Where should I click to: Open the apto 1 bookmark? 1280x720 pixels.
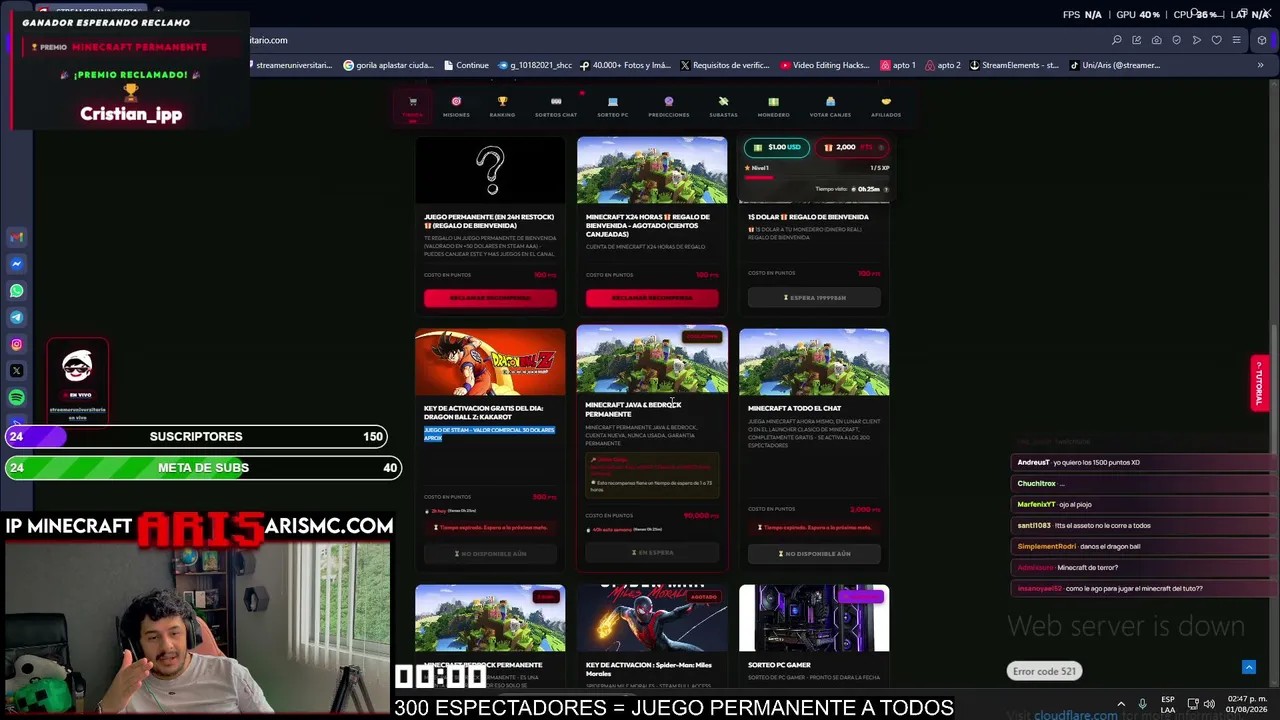898,65
